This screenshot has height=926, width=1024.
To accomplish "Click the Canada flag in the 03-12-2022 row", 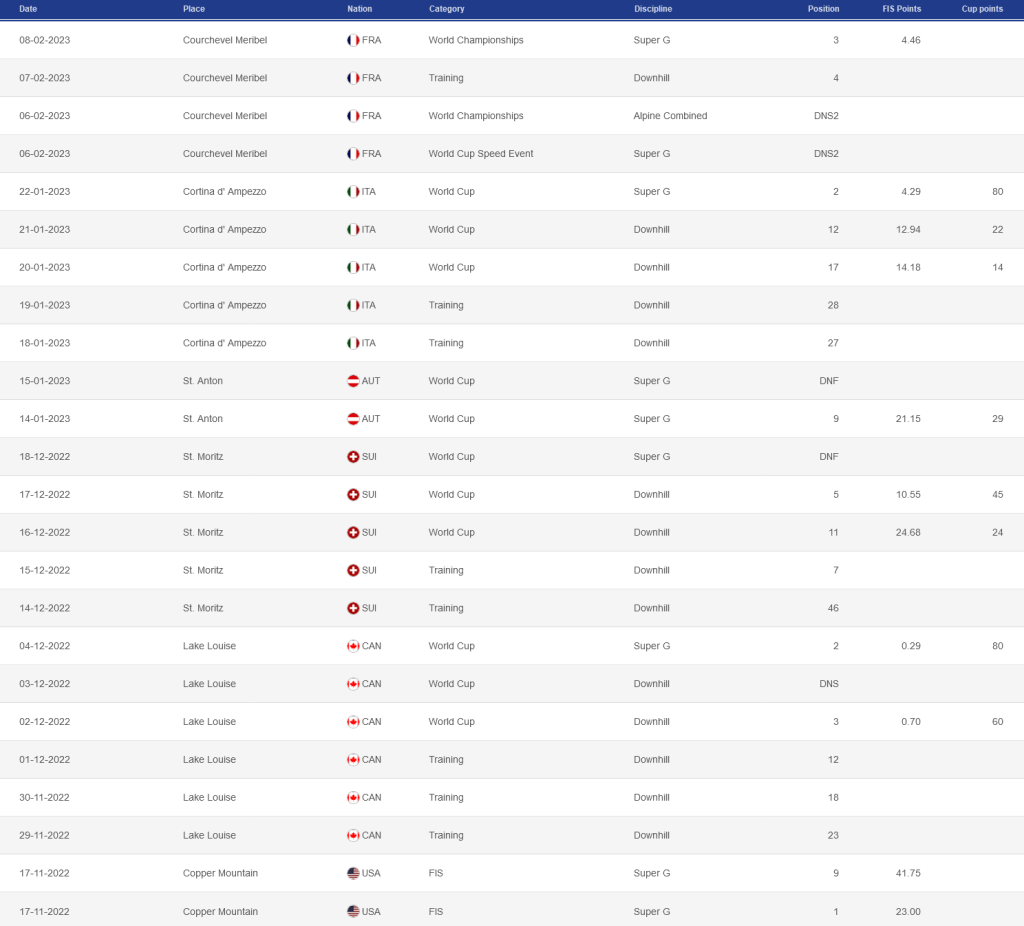I will [353, 684].
